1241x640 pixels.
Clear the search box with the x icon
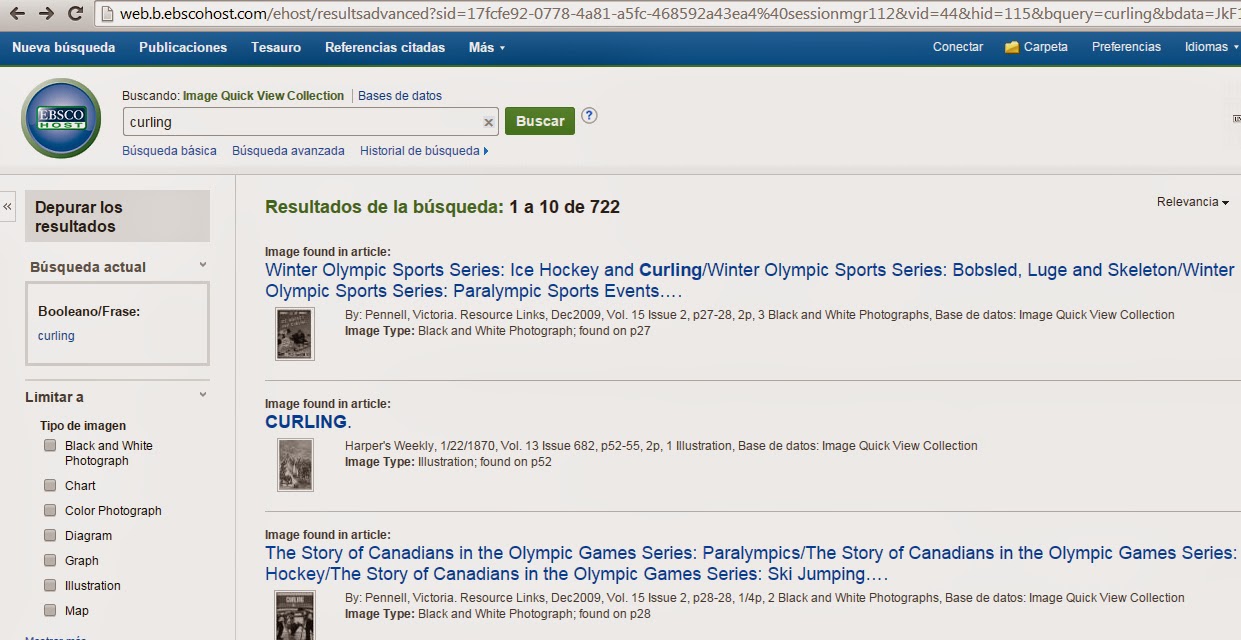(488, 121)
